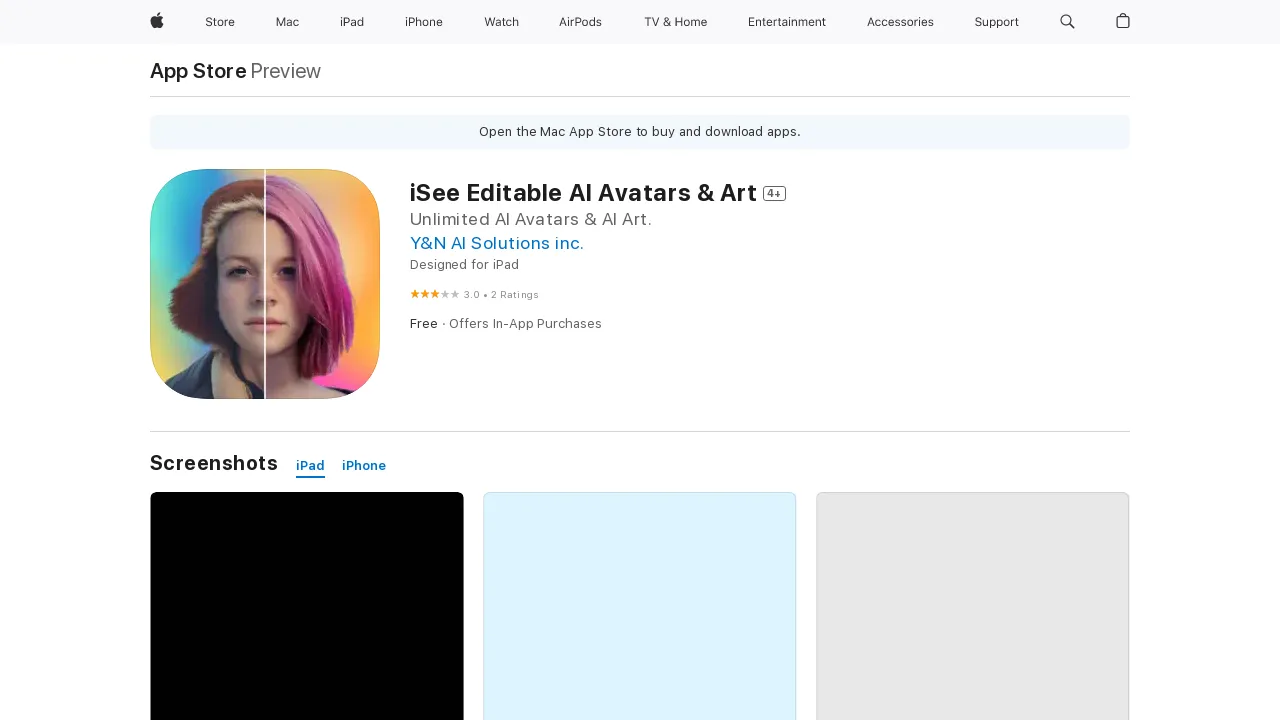Click the 'Screenshots' section heading
The image size is (1280, 720).
214,463
